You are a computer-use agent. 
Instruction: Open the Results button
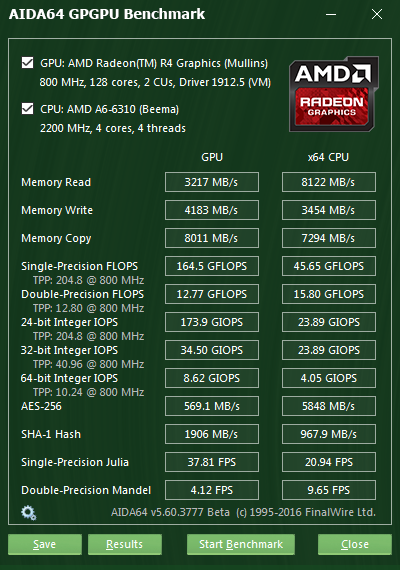click(125, 544)
